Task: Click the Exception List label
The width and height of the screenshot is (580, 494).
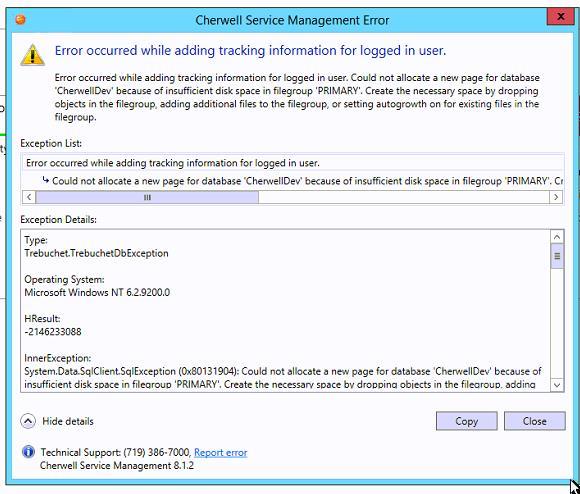Action: pos(51,143)
